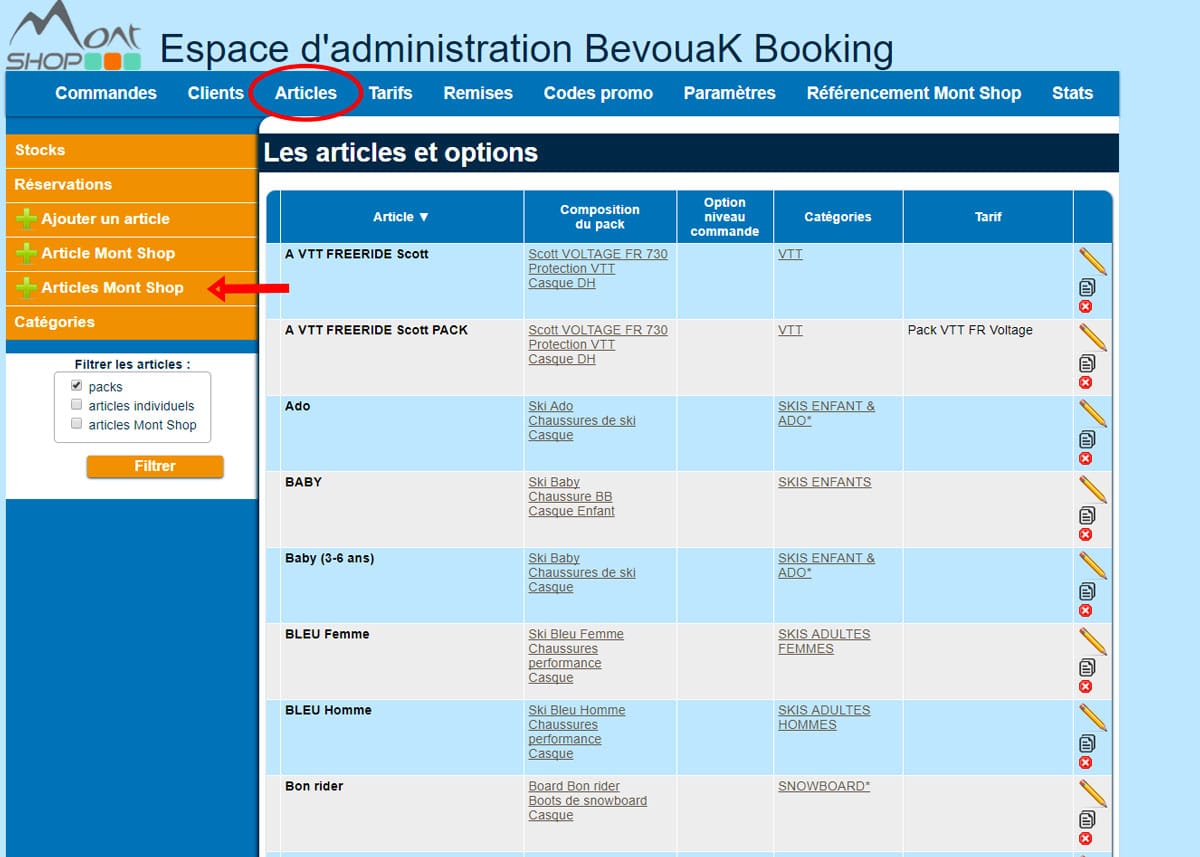Edit the Bon rider snowboard pack

[x=1092, y=793]
